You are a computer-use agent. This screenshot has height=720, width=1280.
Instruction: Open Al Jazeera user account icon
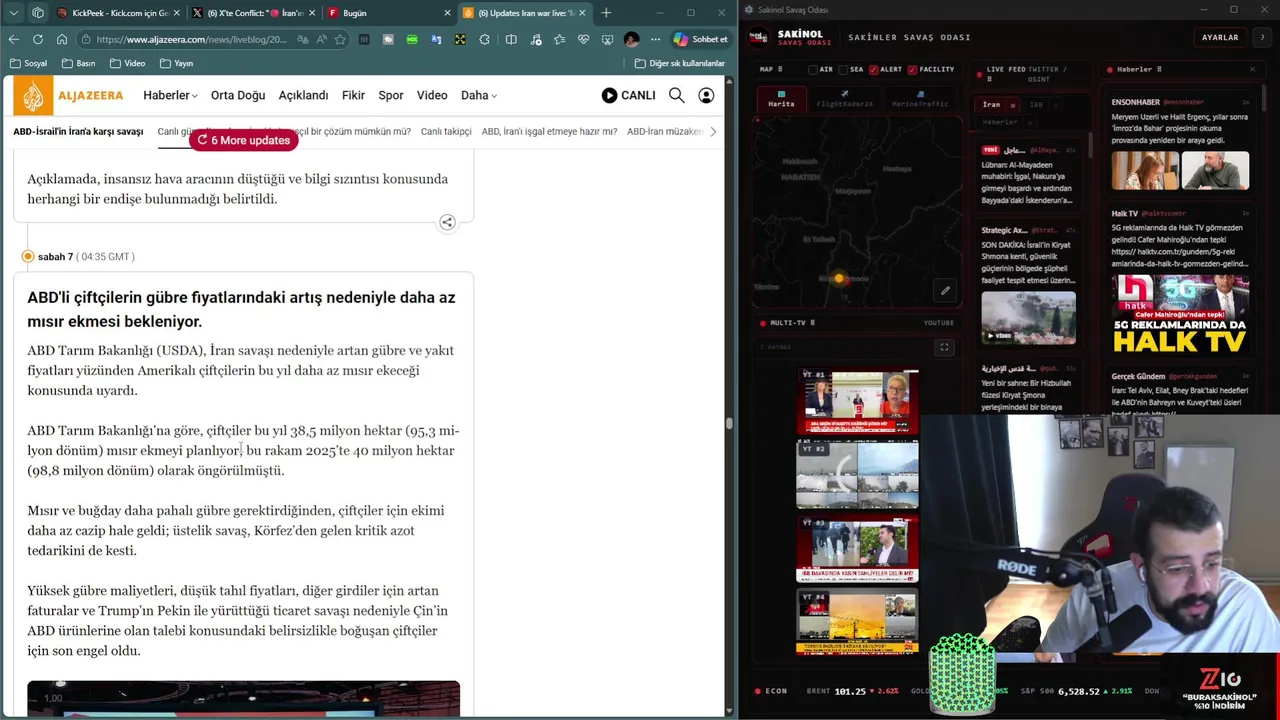click(706, 95)
